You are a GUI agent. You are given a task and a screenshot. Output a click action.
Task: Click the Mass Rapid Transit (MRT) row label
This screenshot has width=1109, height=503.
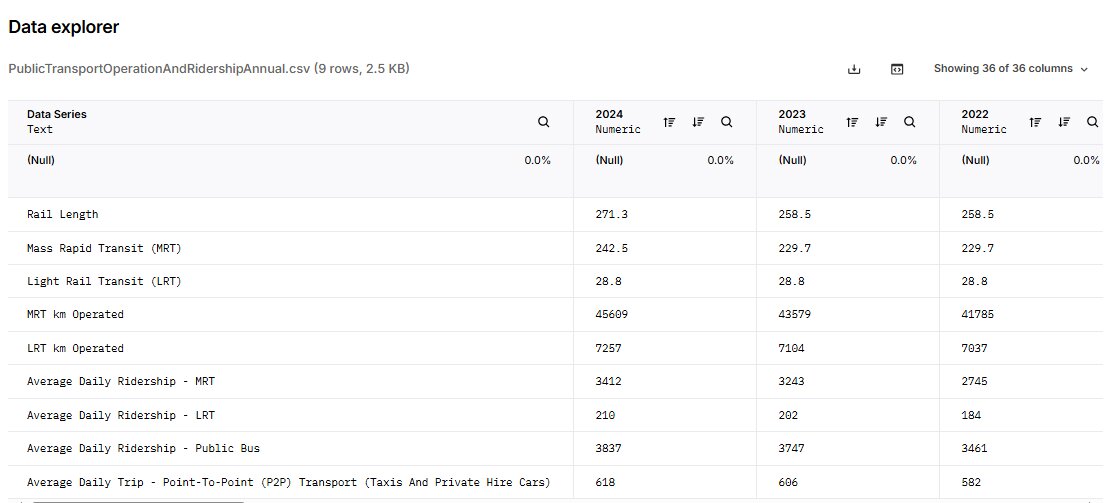tap(104, 248)
